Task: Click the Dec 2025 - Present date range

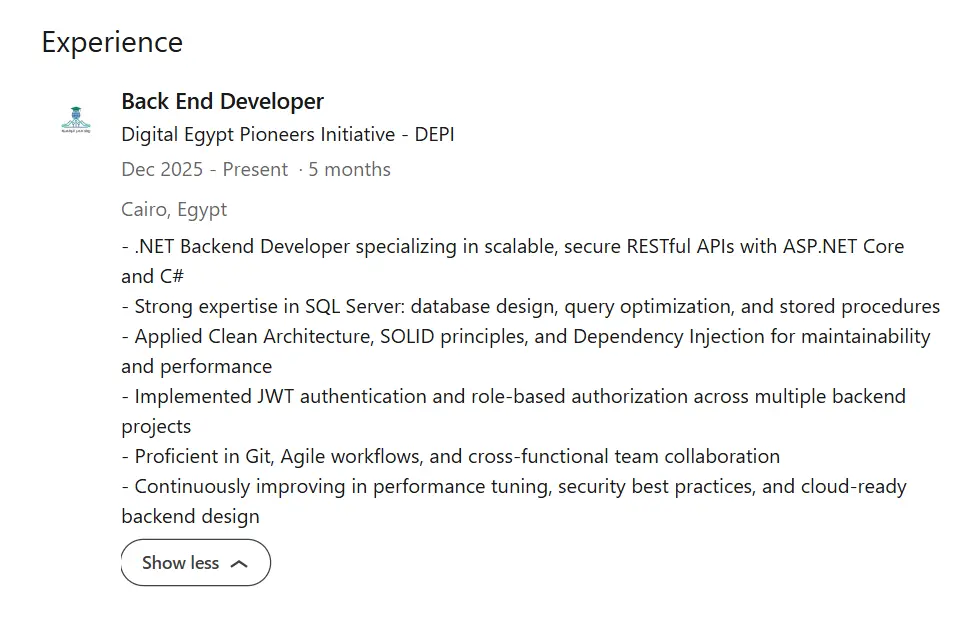Action: (x=204, y=169)
